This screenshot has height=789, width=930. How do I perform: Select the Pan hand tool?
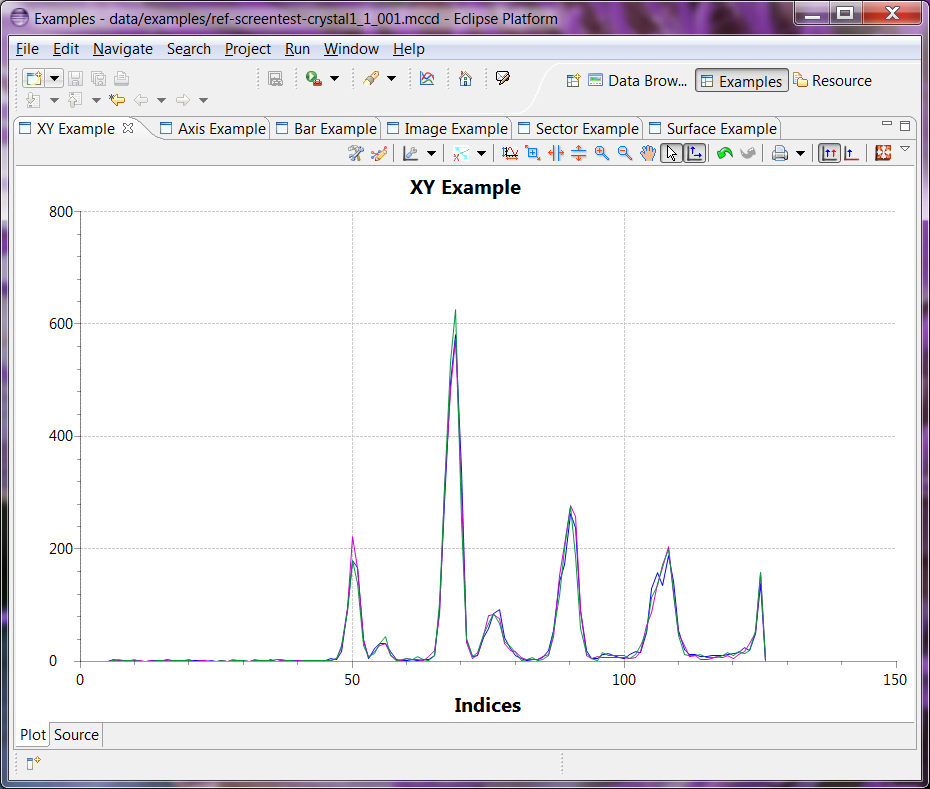[648, 153]
